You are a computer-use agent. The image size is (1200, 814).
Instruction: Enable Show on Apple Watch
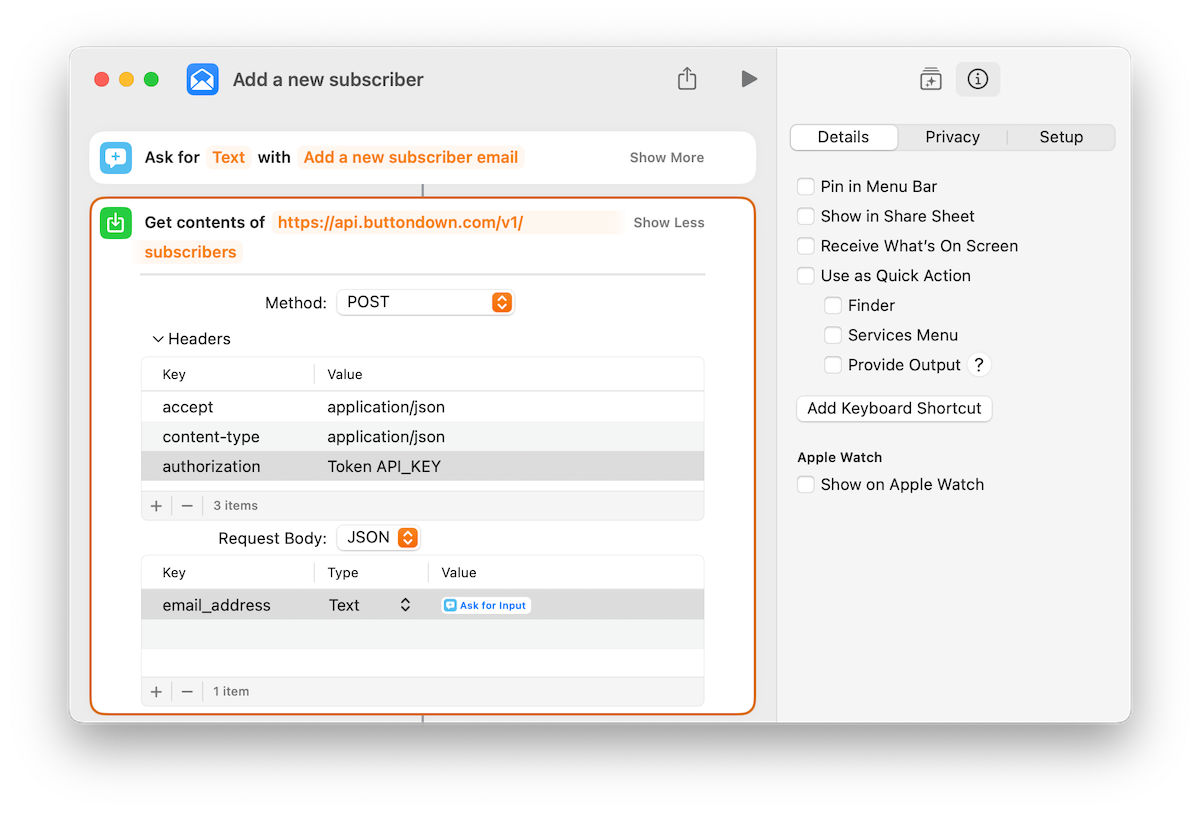click(x=806, y=485)
